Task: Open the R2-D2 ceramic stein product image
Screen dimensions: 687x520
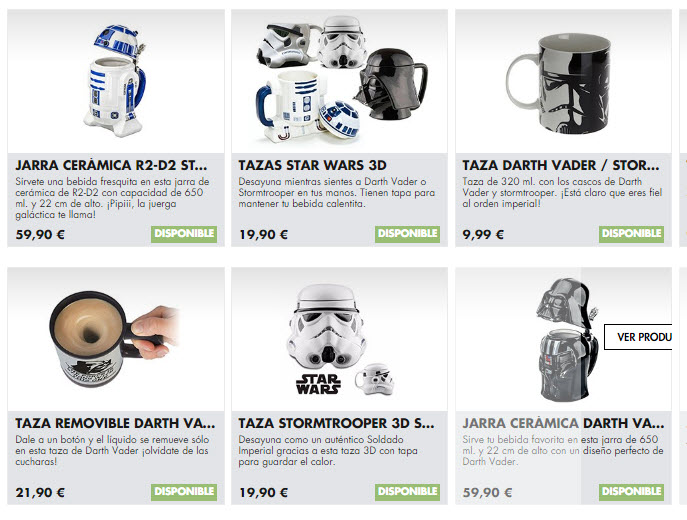Action: 116,81
